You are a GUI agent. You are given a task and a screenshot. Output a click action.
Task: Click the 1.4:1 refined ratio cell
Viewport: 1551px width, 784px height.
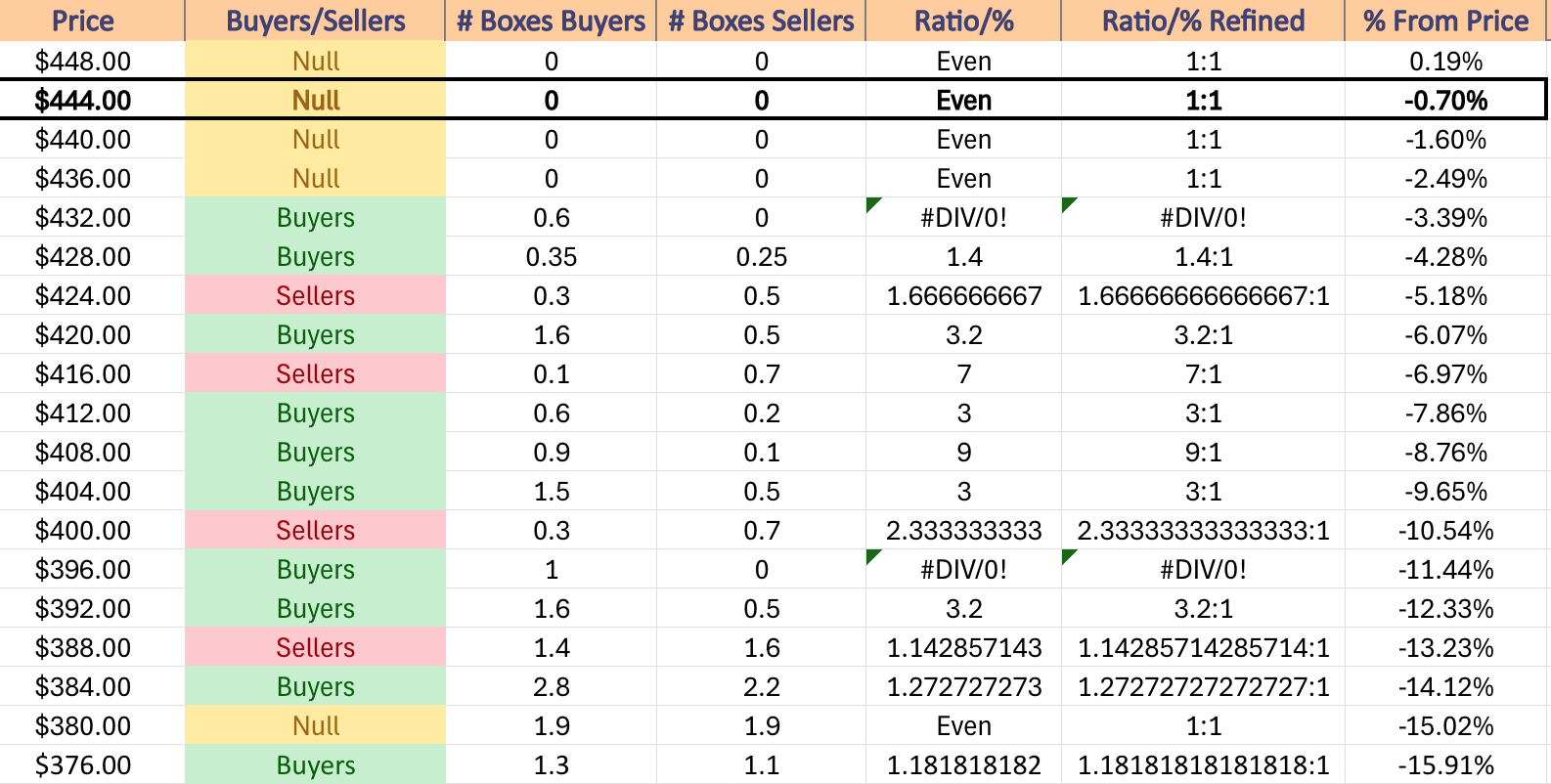pos(1203,256)
